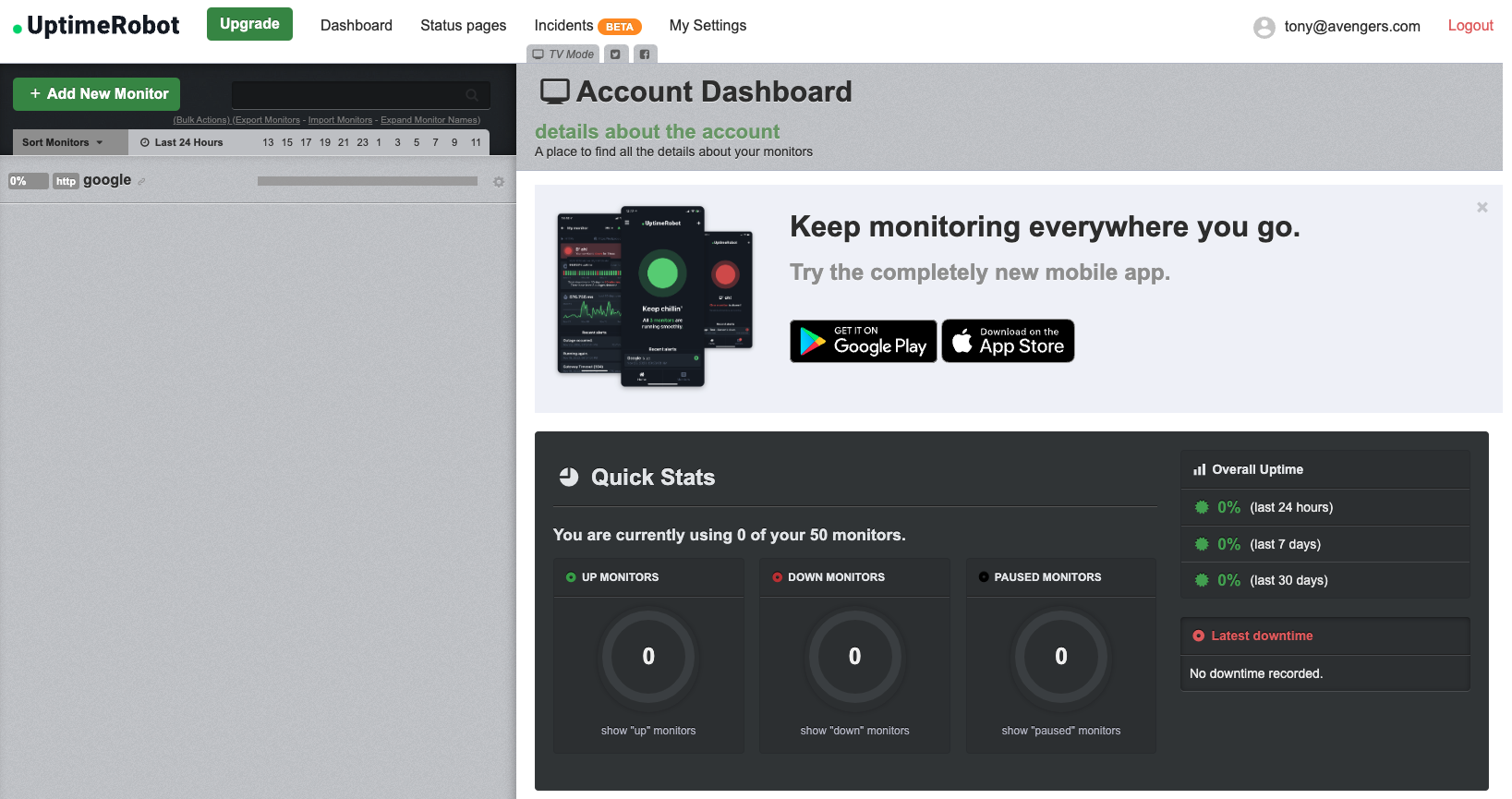The image size is (1512, 799).
Task: Click Expand Monitor Names link
Action: tap(429, 120)
